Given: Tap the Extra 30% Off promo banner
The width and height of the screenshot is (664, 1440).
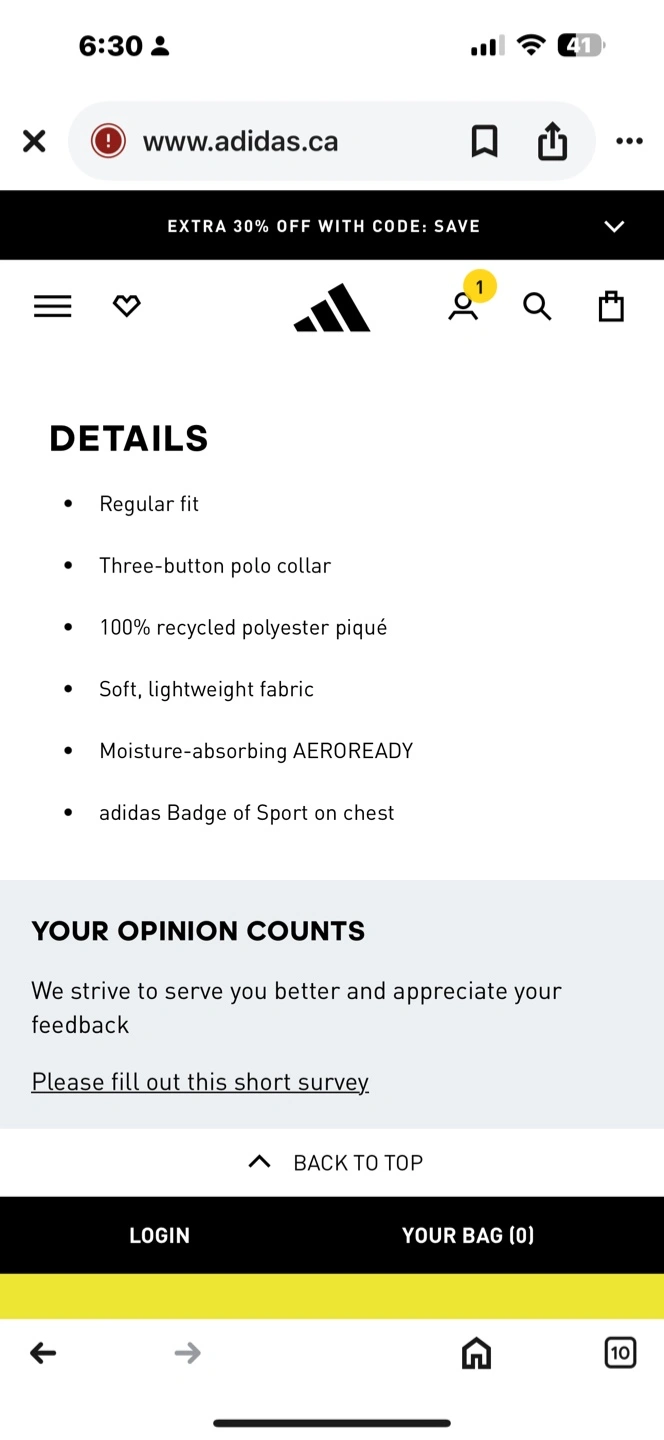Looking at the screenshot, I should (x=323, y=226).
